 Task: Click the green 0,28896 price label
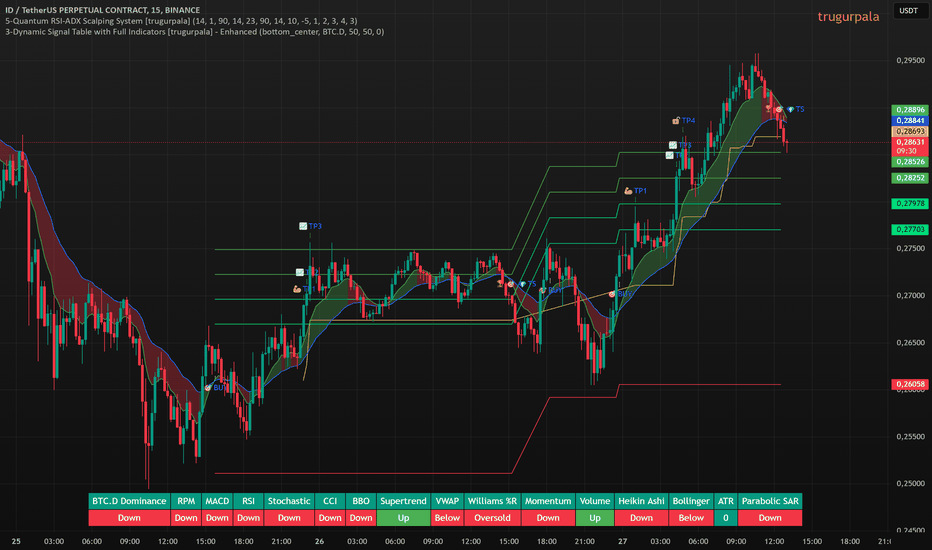coord(910,110)
